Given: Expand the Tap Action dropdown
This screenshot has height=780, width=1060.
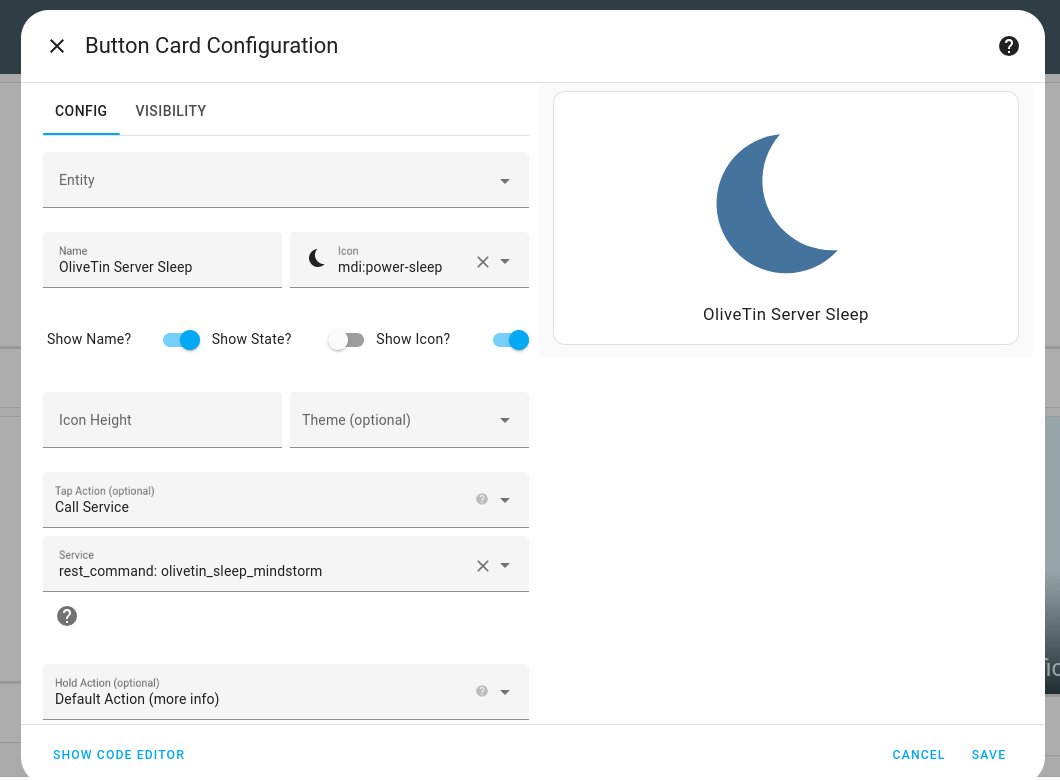Looking at the screenshot, I should (505, 500).
